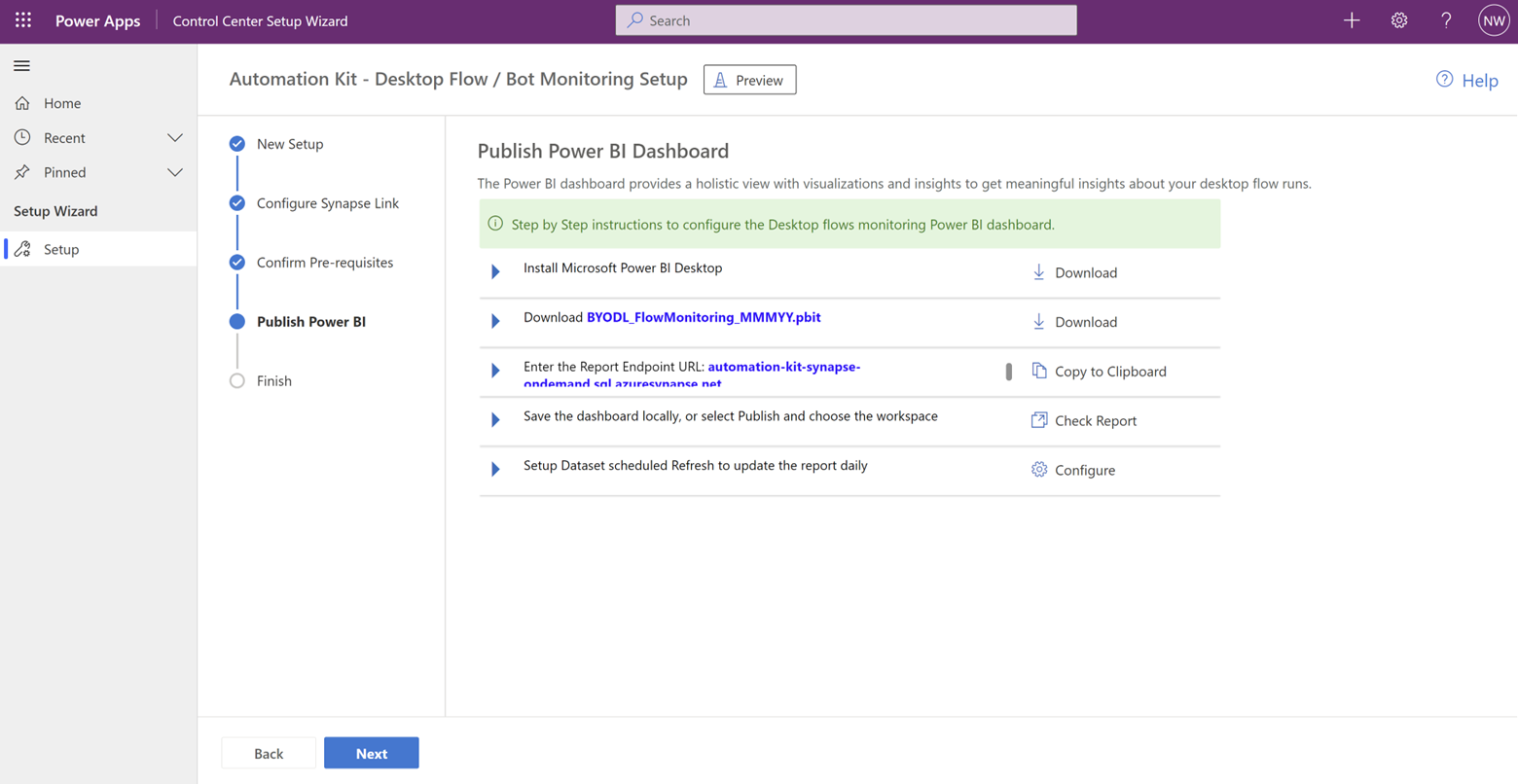Click the Home house icon

(x=22, y=103)
